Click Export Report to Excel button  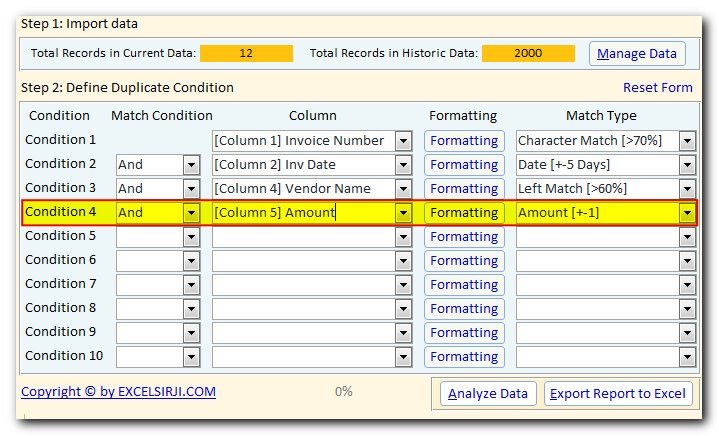coord(618,393)
